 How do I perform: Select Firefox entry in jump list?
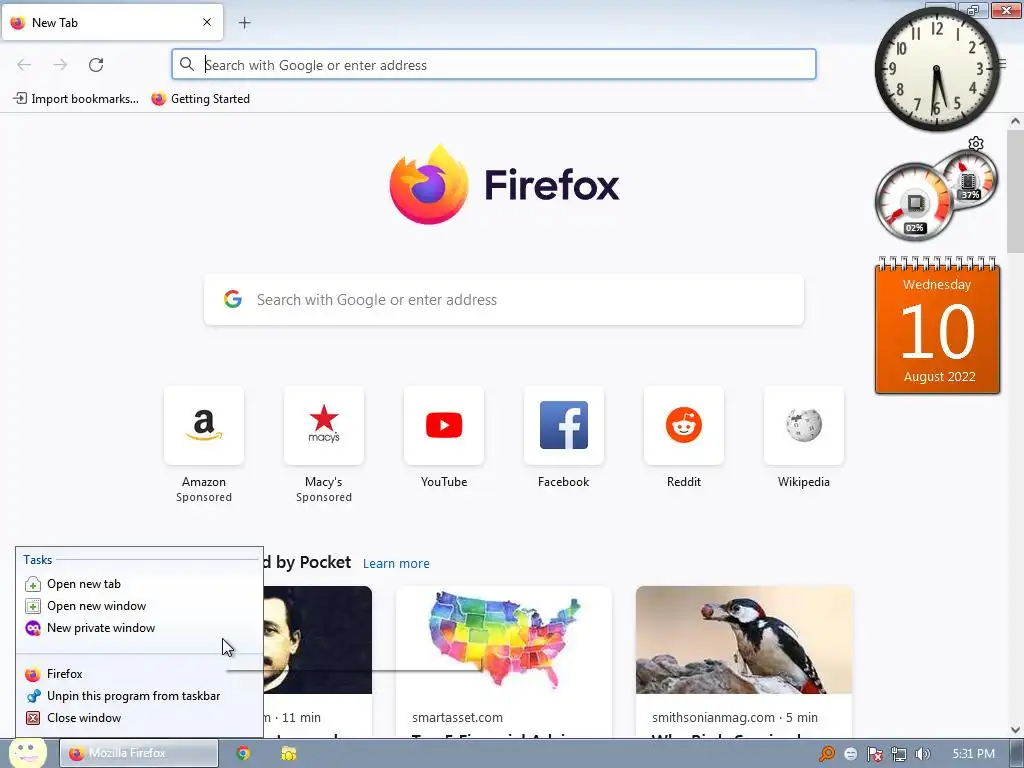[139, 674]
